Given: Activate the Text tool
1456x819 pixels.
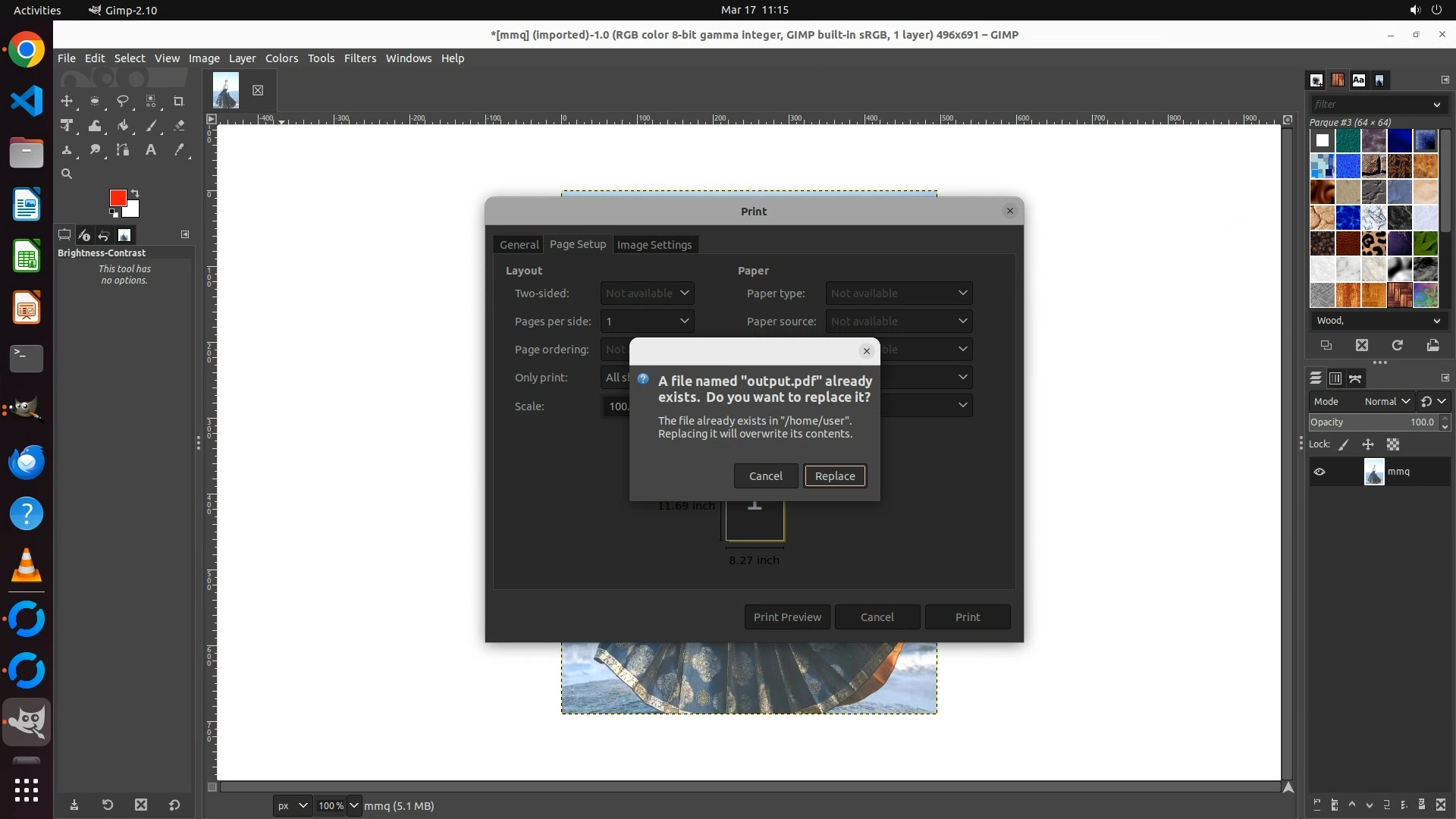Looking at the screenshot, I should (150, 150).
